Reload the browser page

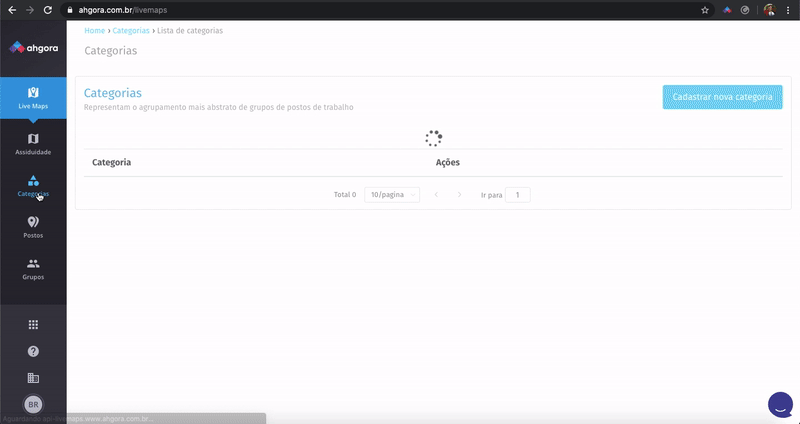pyautogui.click(x=47, y=10)
